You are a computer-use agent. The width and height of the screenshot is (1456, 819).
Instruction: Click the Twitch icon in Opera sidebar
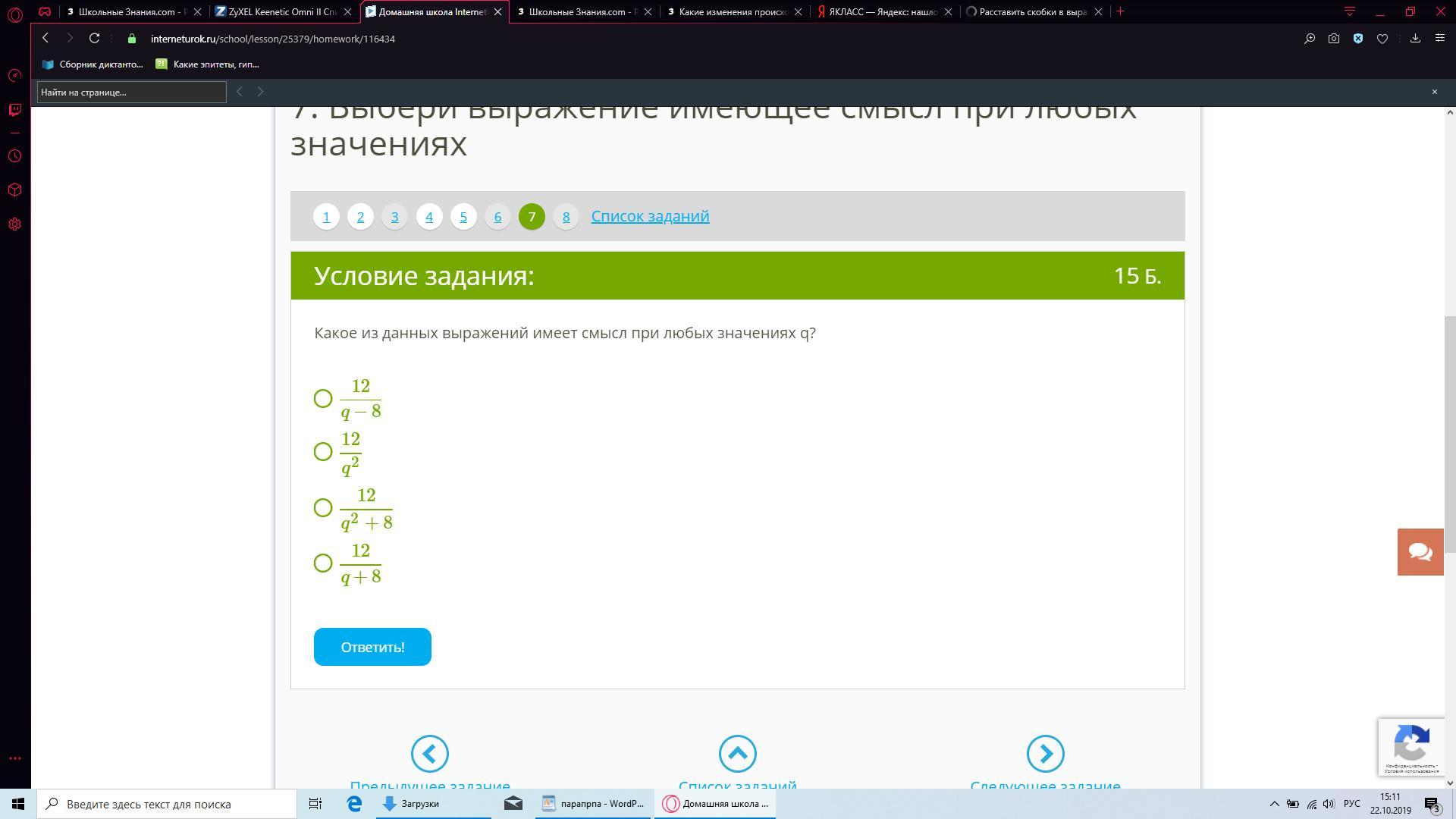14,110
